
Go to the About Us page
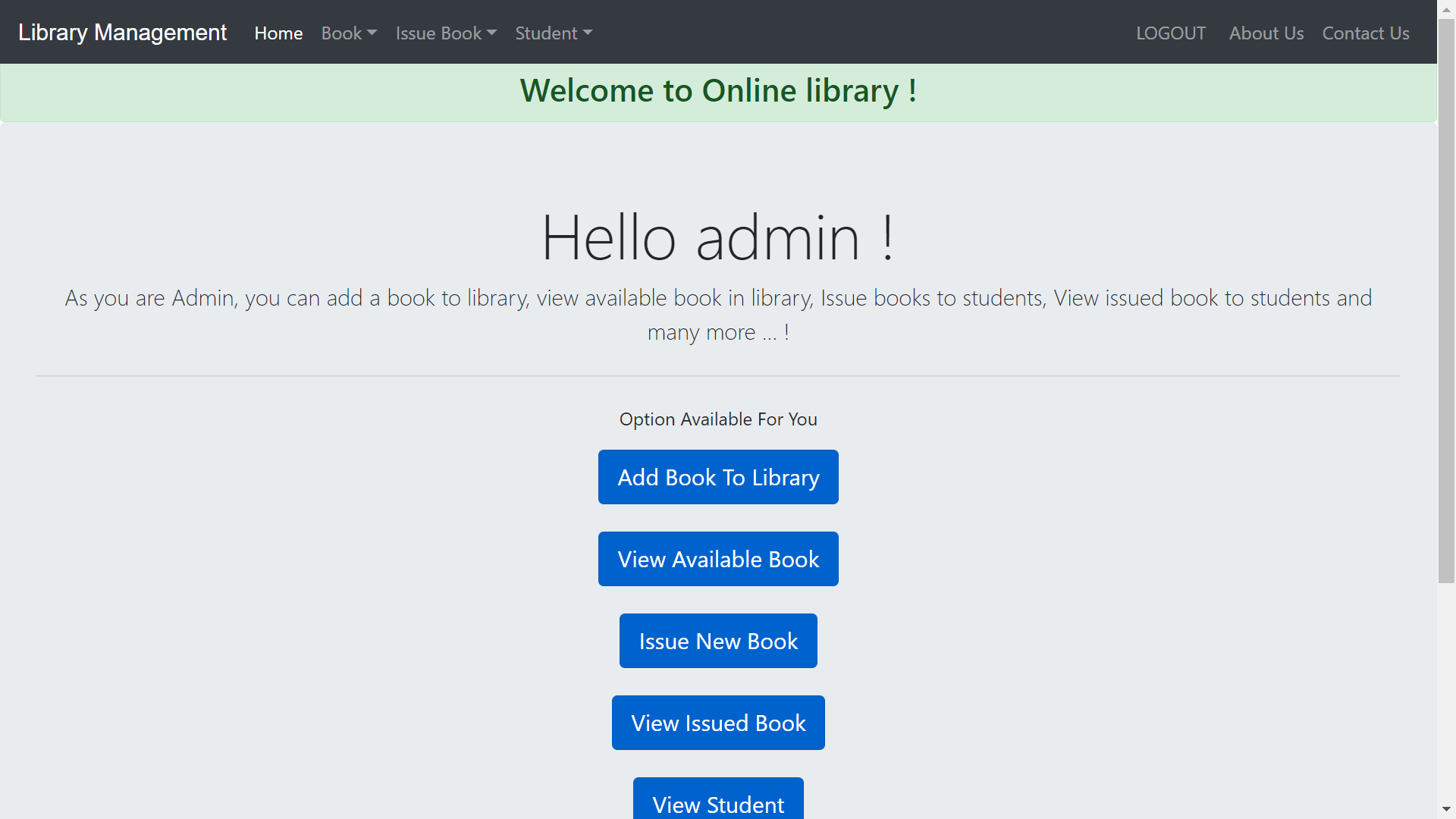pyautogui.click(x=1266, y=33)
